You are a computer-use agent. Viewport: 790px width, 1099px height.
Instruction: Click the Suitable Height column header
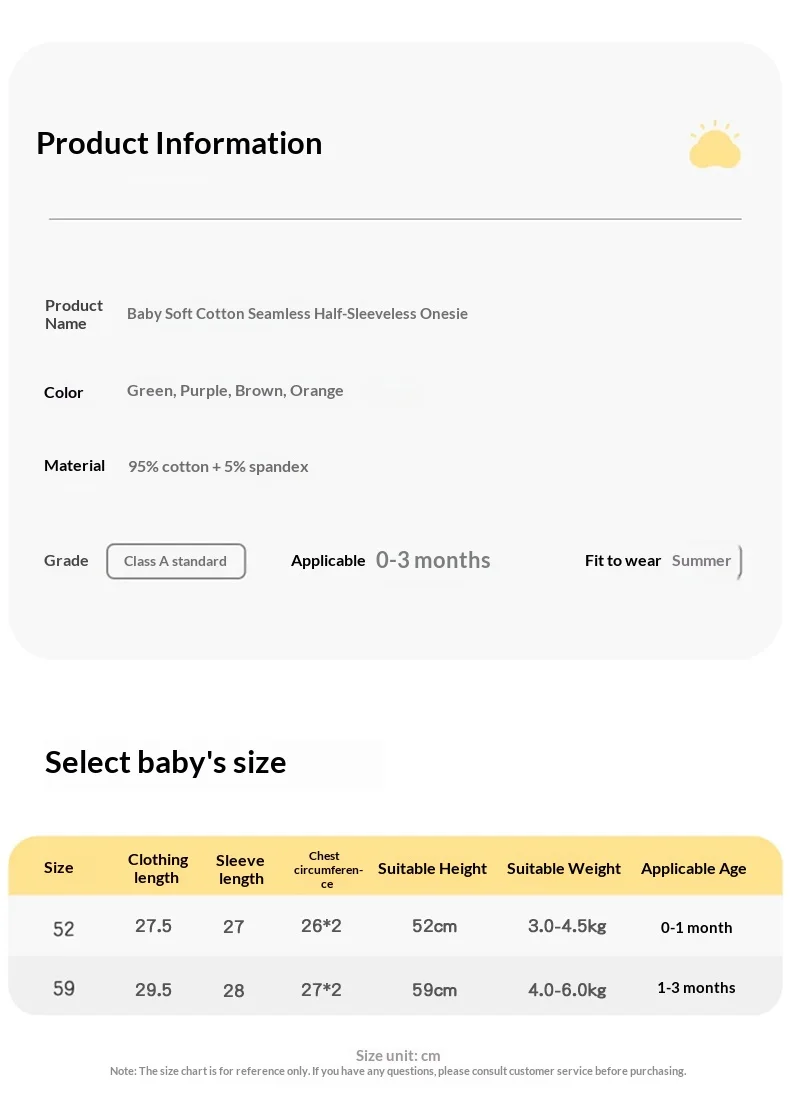[x=433, y=868]
